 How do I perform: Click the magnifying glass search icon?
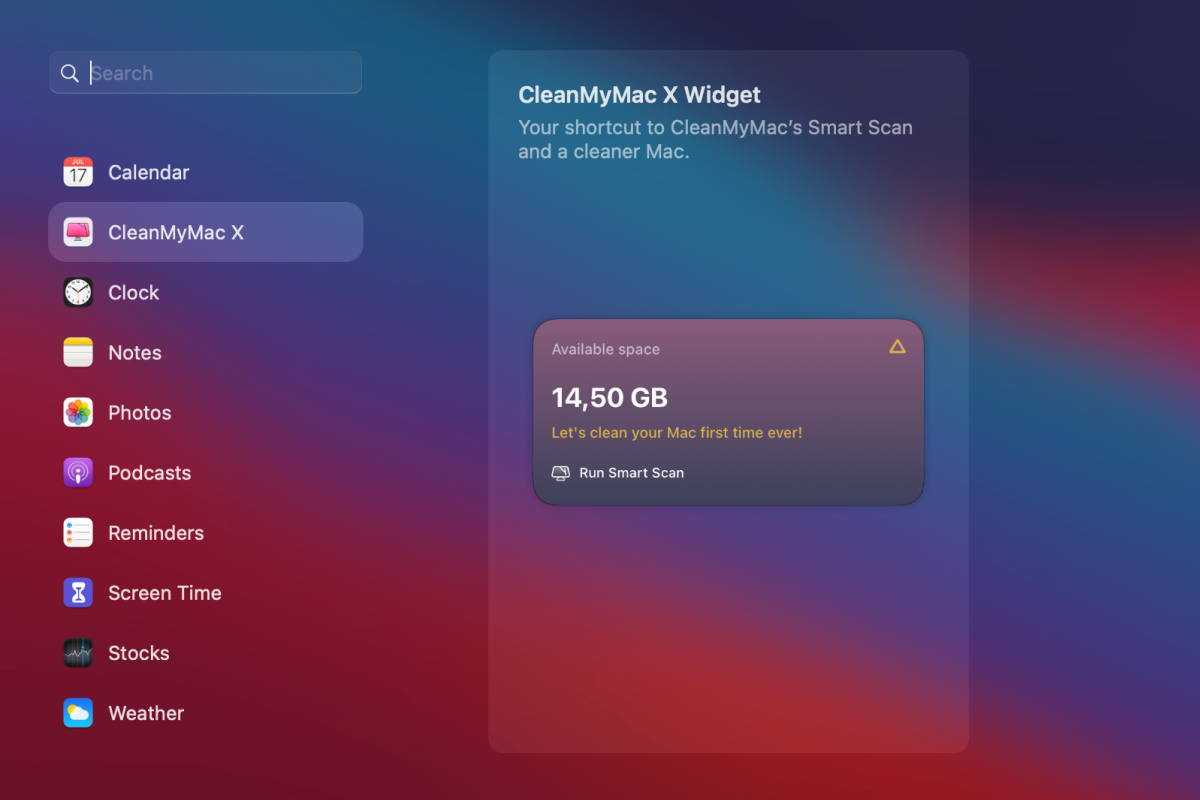click(69, 73)
